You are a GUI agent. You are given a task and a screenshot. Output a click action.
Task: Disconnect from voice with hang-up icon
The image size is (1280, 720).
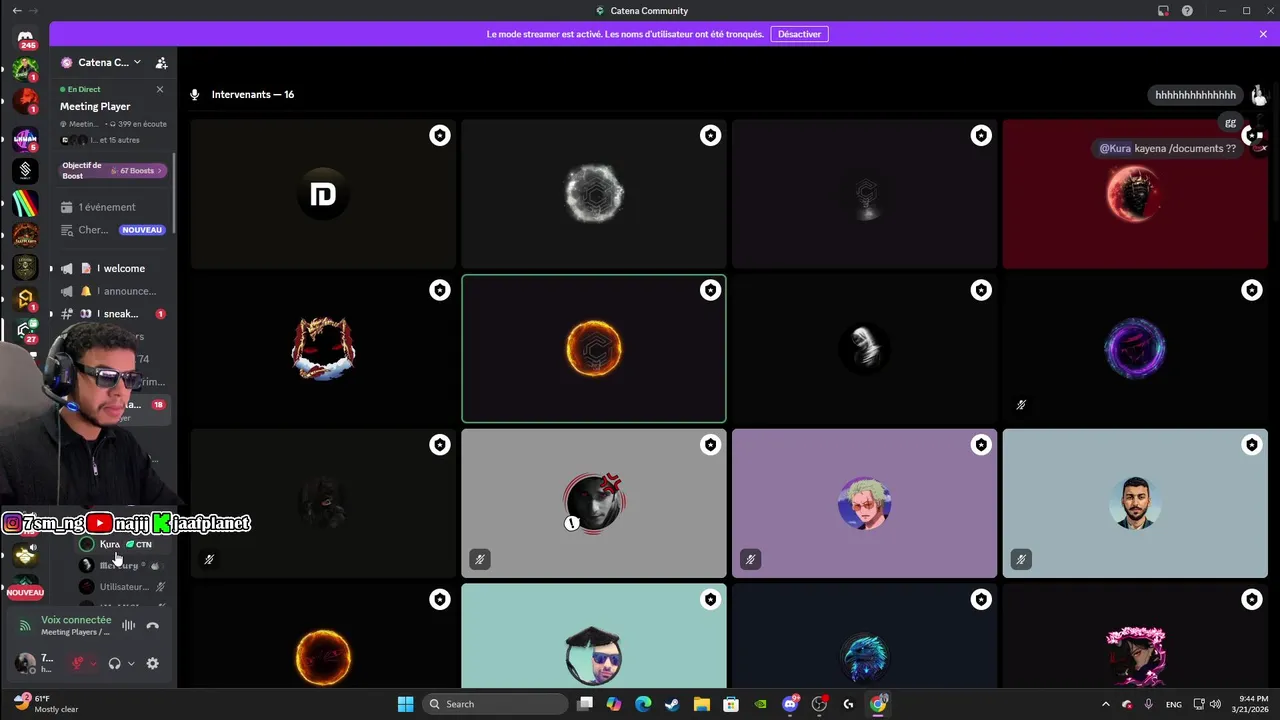coord(152,626)
